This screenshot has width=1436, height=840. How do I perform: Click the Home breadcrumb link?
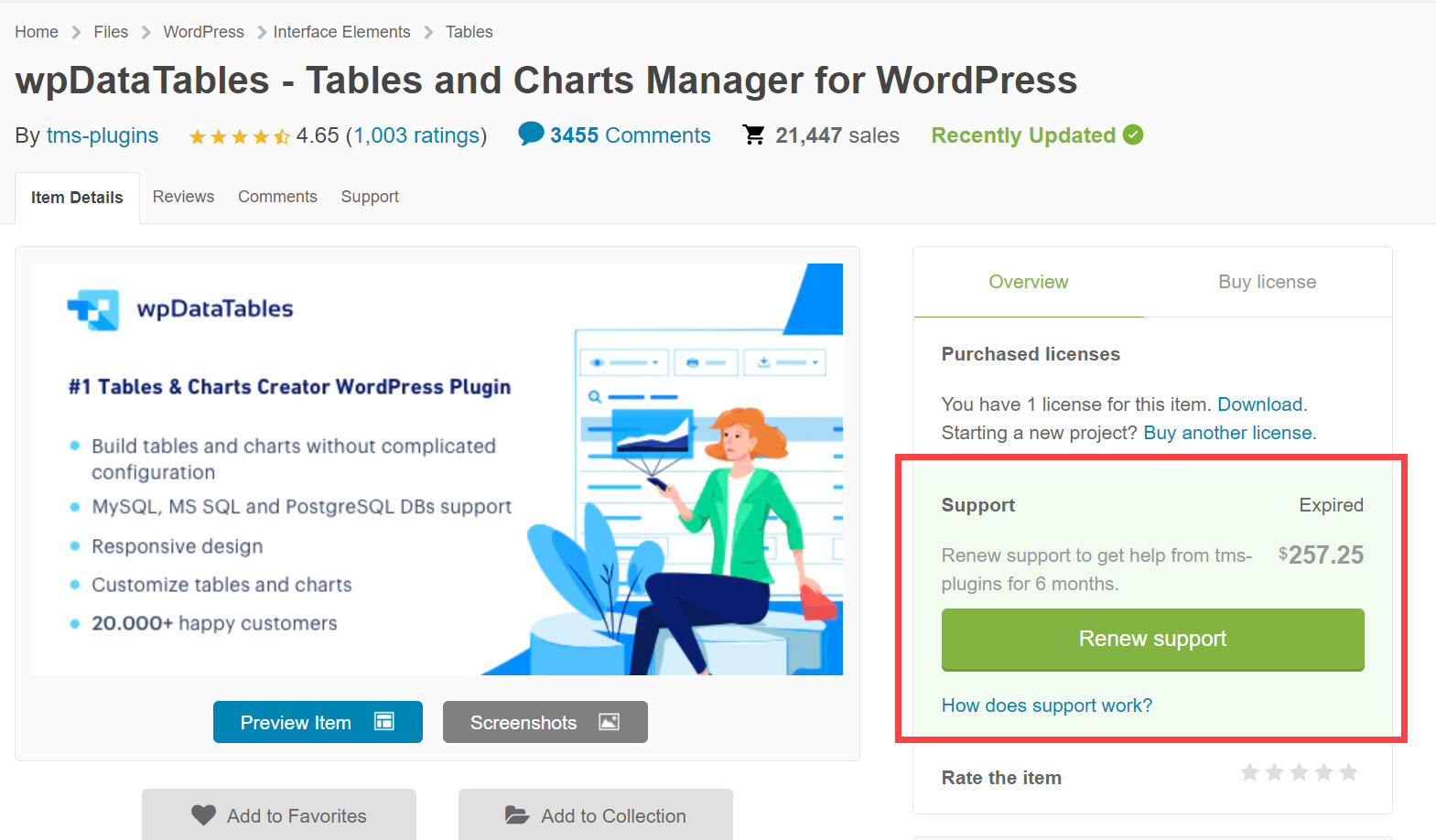(37, 32)
